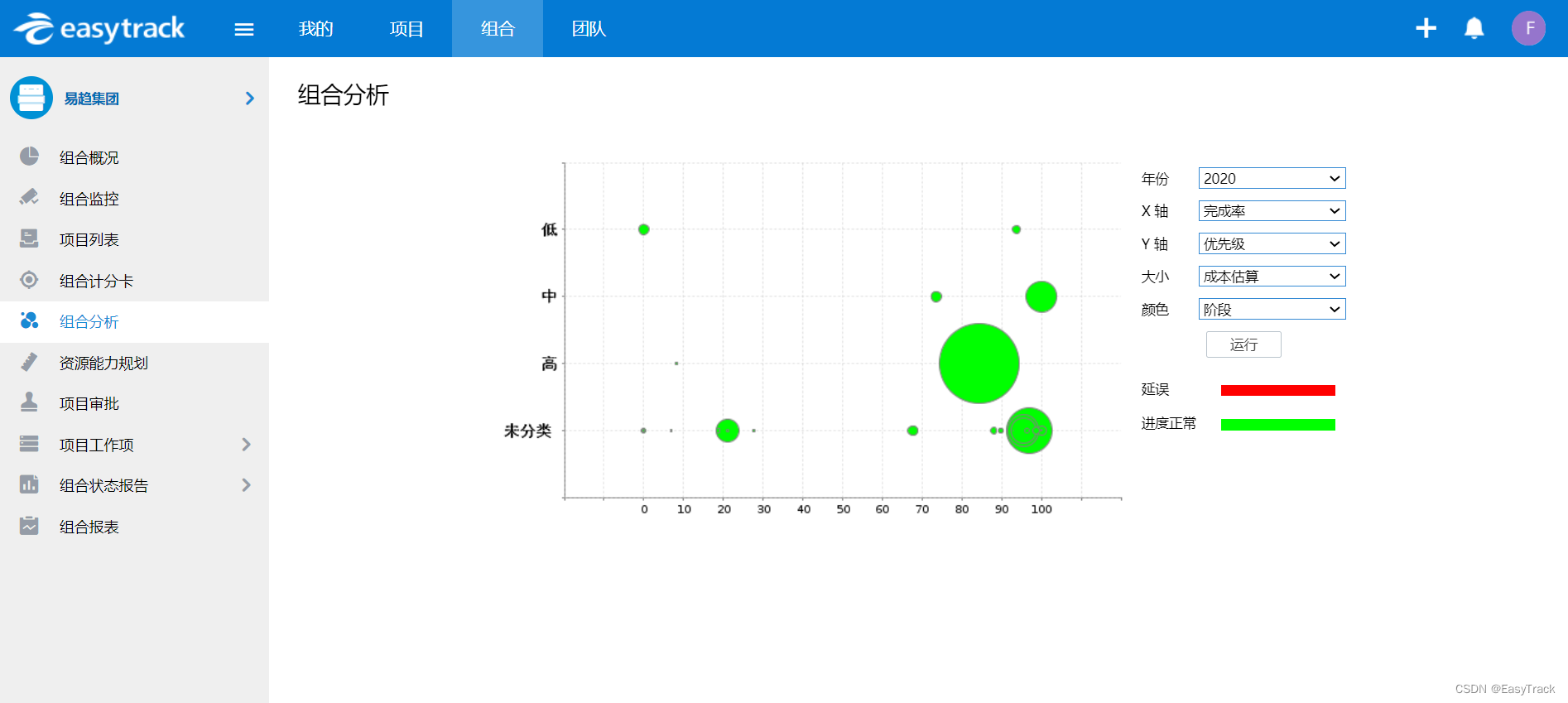
Task: Open the 年份 2020 dropdown
Action: [x=1272, y=178]
